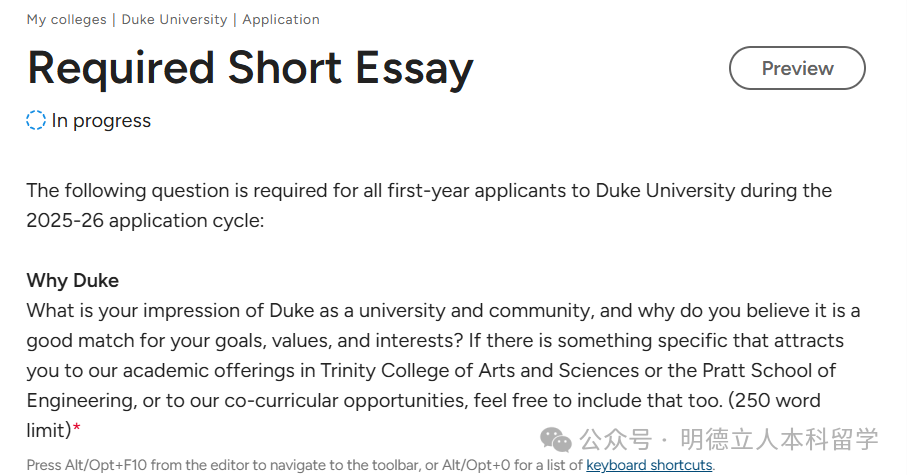Click the Why Duke prompt title
The height and width of the screenshot is (475, 907).
[73, 280]
